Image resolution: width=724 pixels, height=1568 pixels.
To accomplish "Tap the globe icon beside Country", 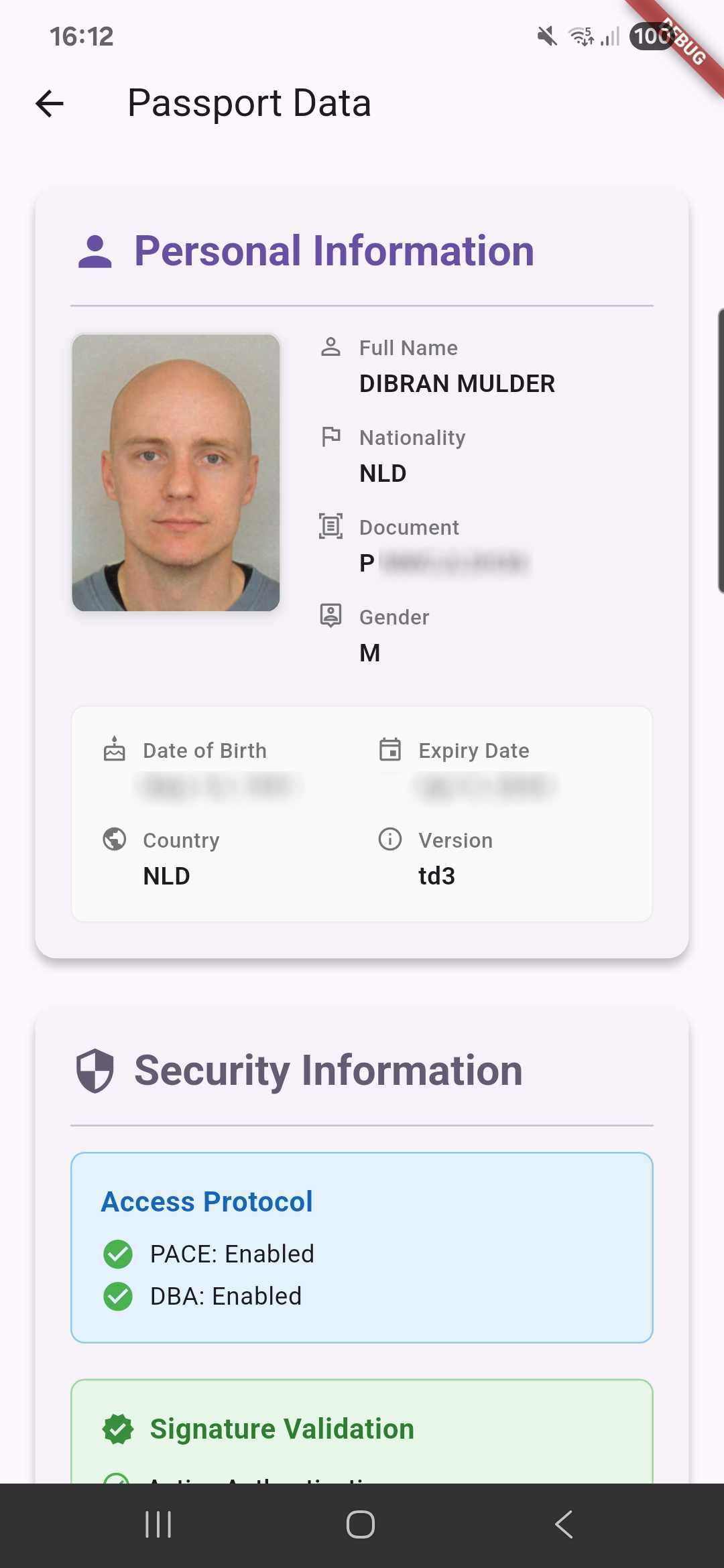I will [x=115, y=839].
